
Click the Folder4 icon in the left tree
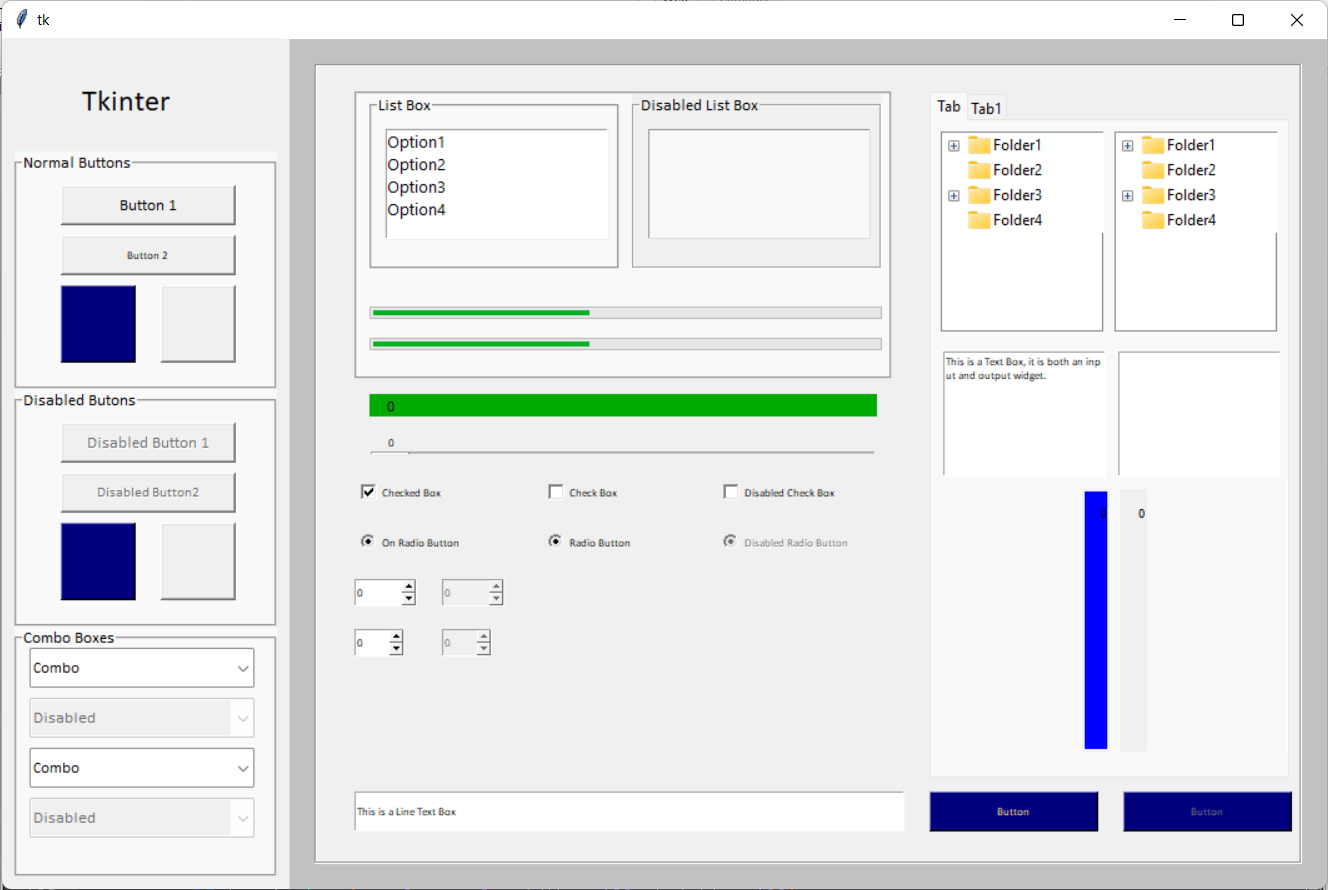point(978,220)
